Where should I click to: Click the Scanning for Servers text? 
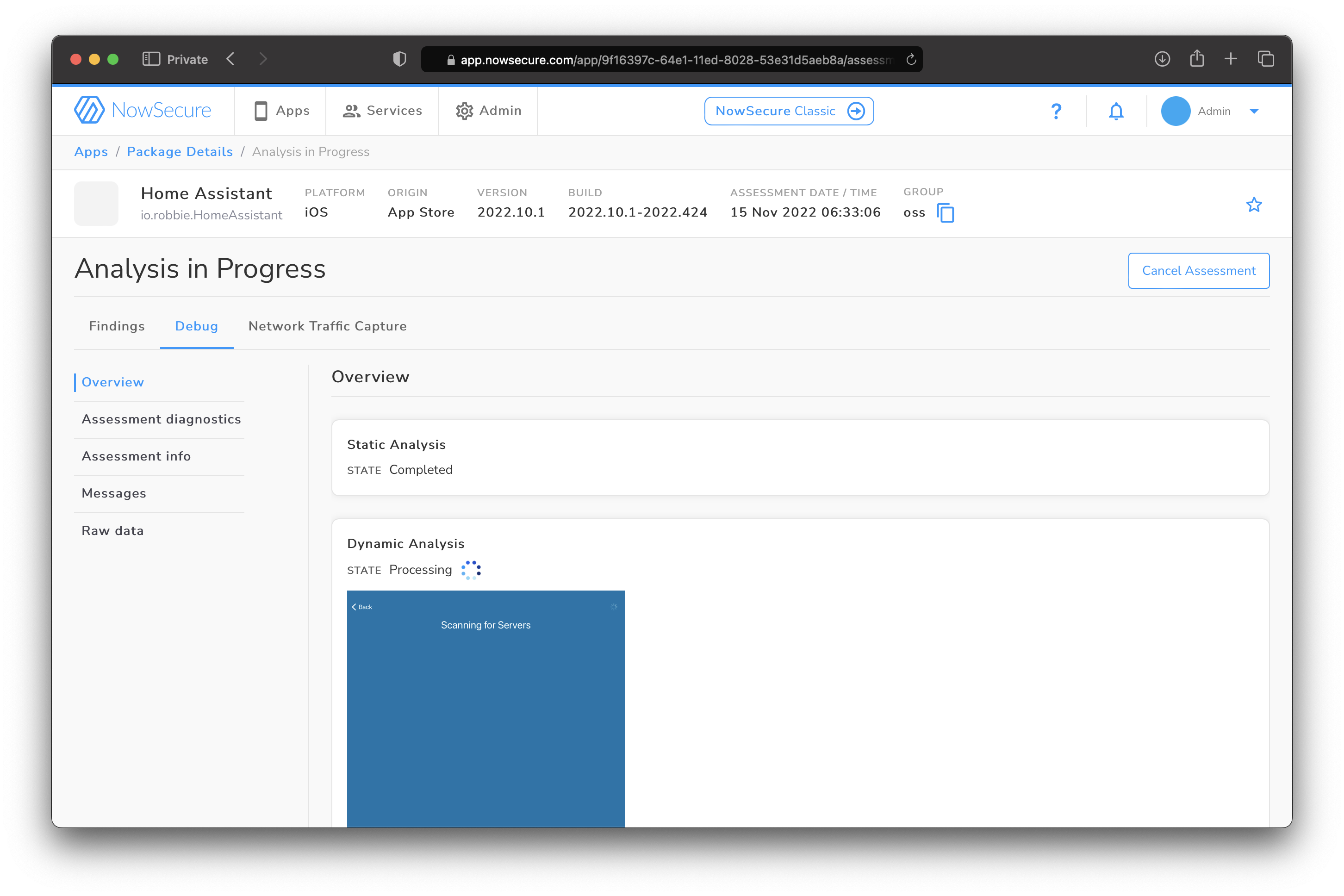[x=485, y=625]
